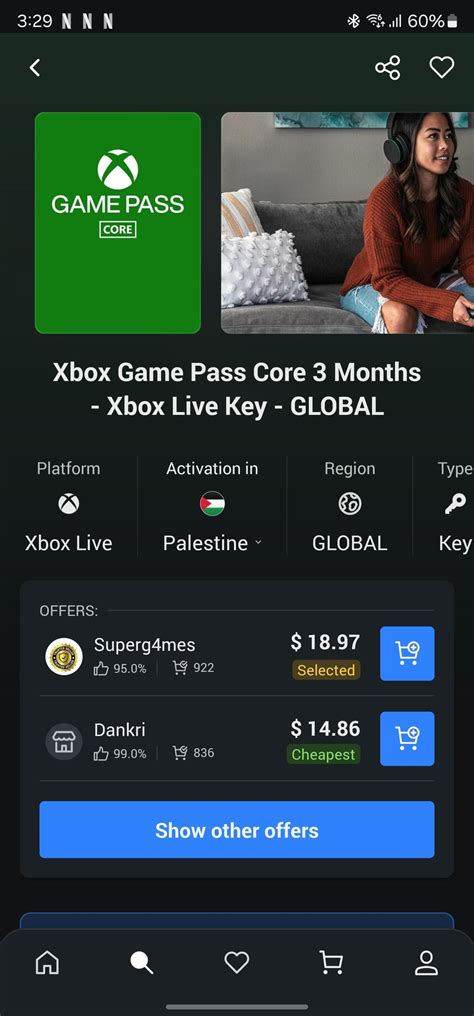Viewport: 474px width, 1016px height.
Task: Open the Home tab in bottom bar
Action: (47, 963)
